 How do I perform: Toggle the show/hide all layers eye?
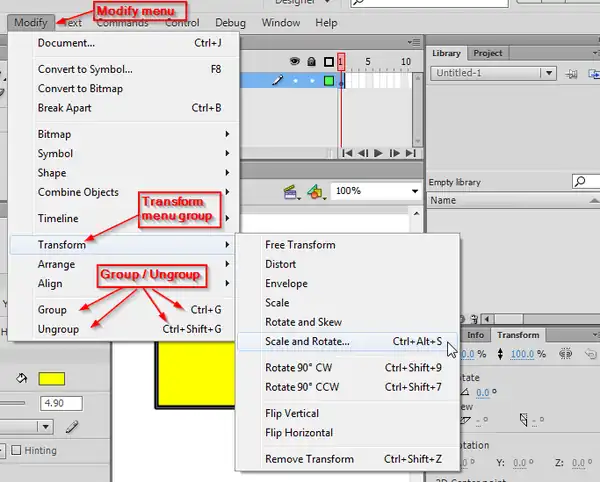click(294, 62)
